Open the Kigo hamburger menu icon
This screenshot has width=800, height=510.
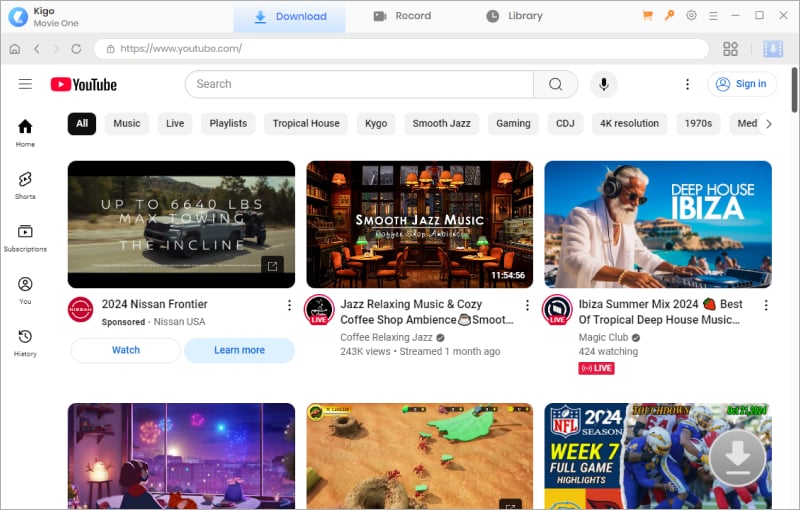[x=713, y=16]
